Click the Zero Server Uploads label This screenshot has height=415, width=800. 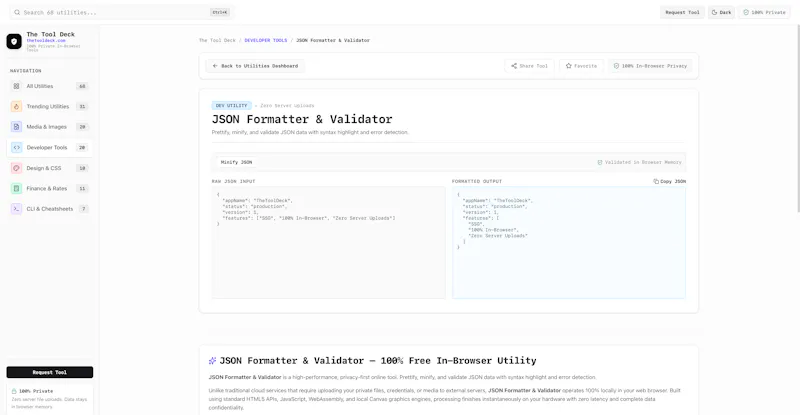tap(287, 106)
